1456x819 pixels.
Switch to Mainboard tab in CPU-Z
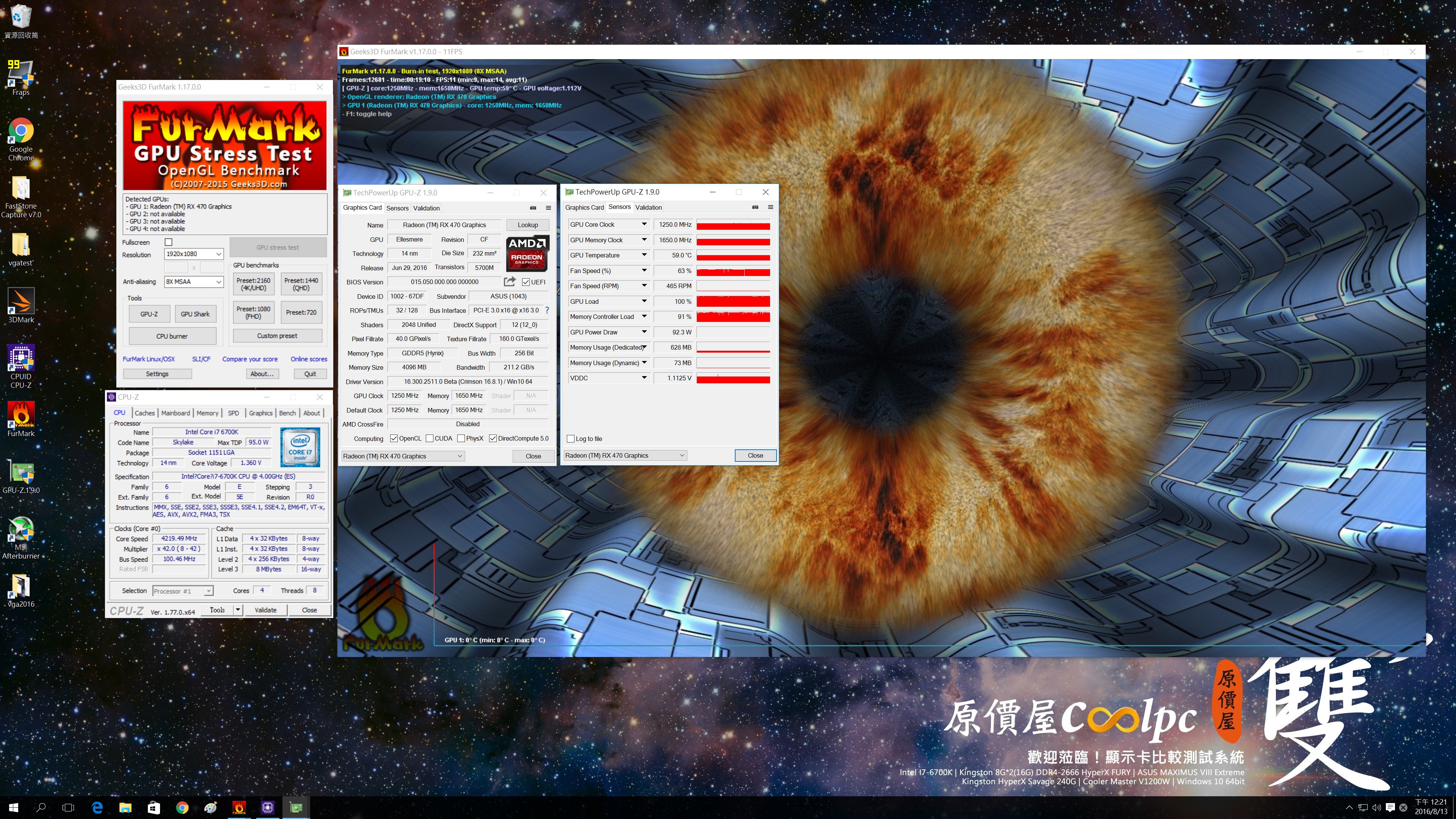pyautogui.click(x=176, y=413)
